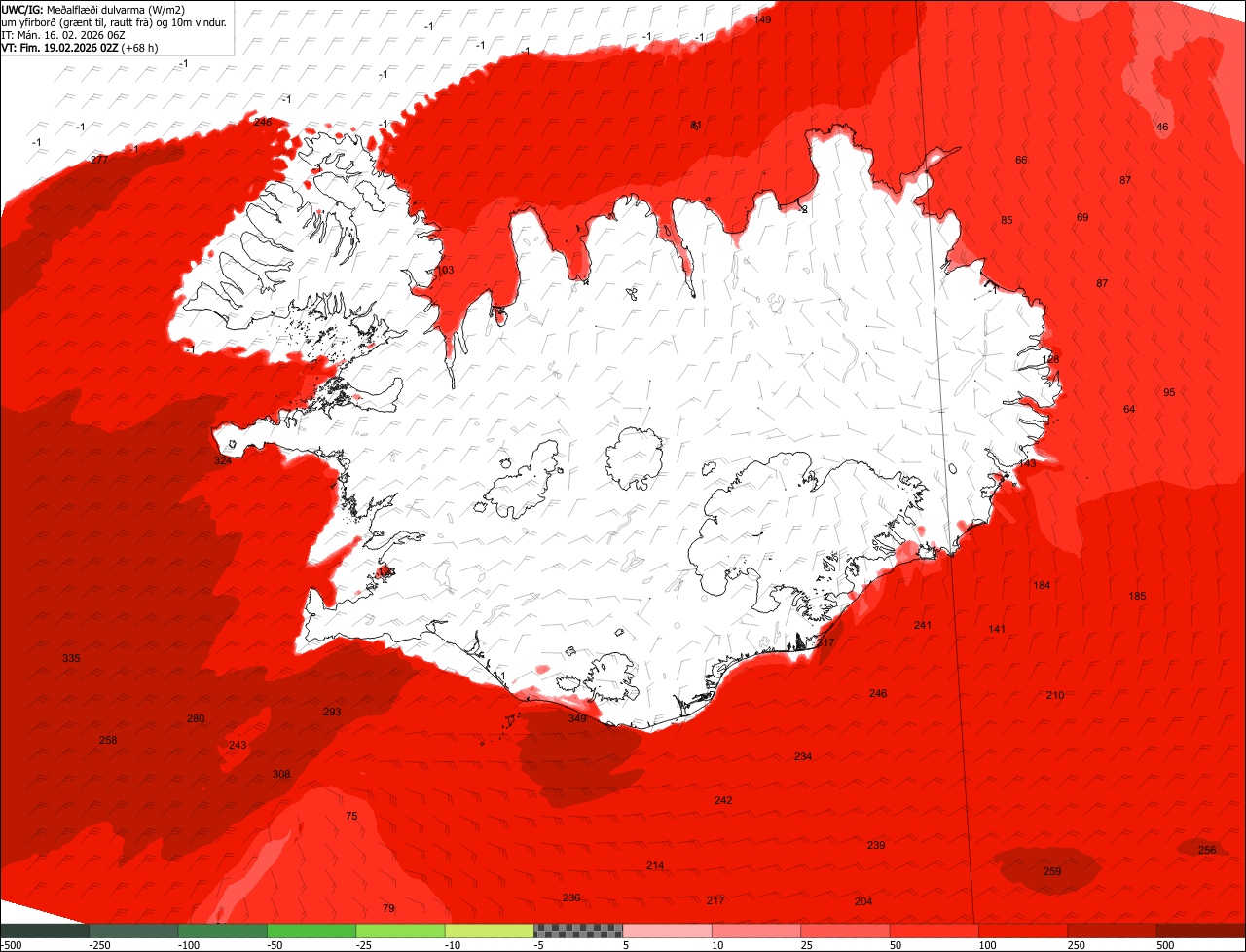Click the map value '243'
The width and height of the screenshot is (1246, 952).
coord(238,746)
